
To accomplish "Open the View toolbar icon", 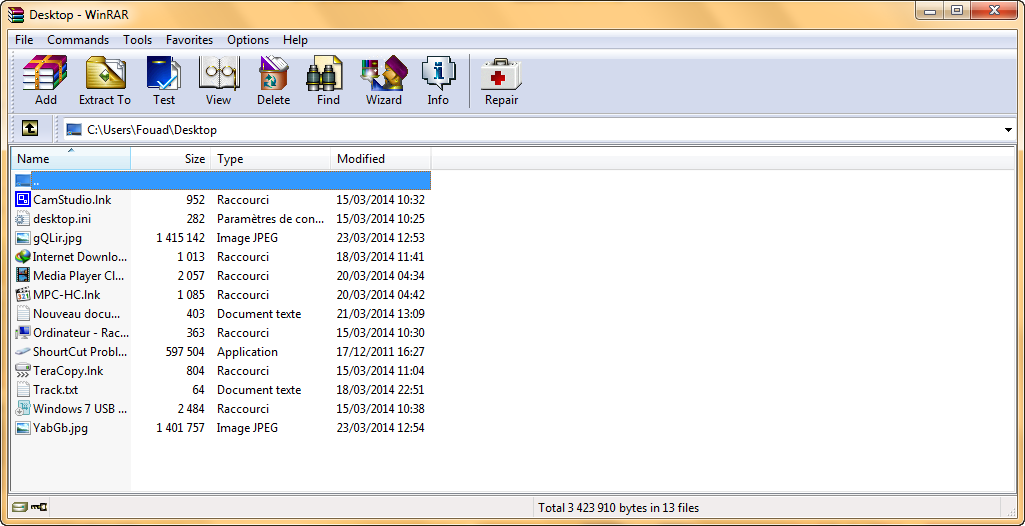I will (x=218, y=73).
